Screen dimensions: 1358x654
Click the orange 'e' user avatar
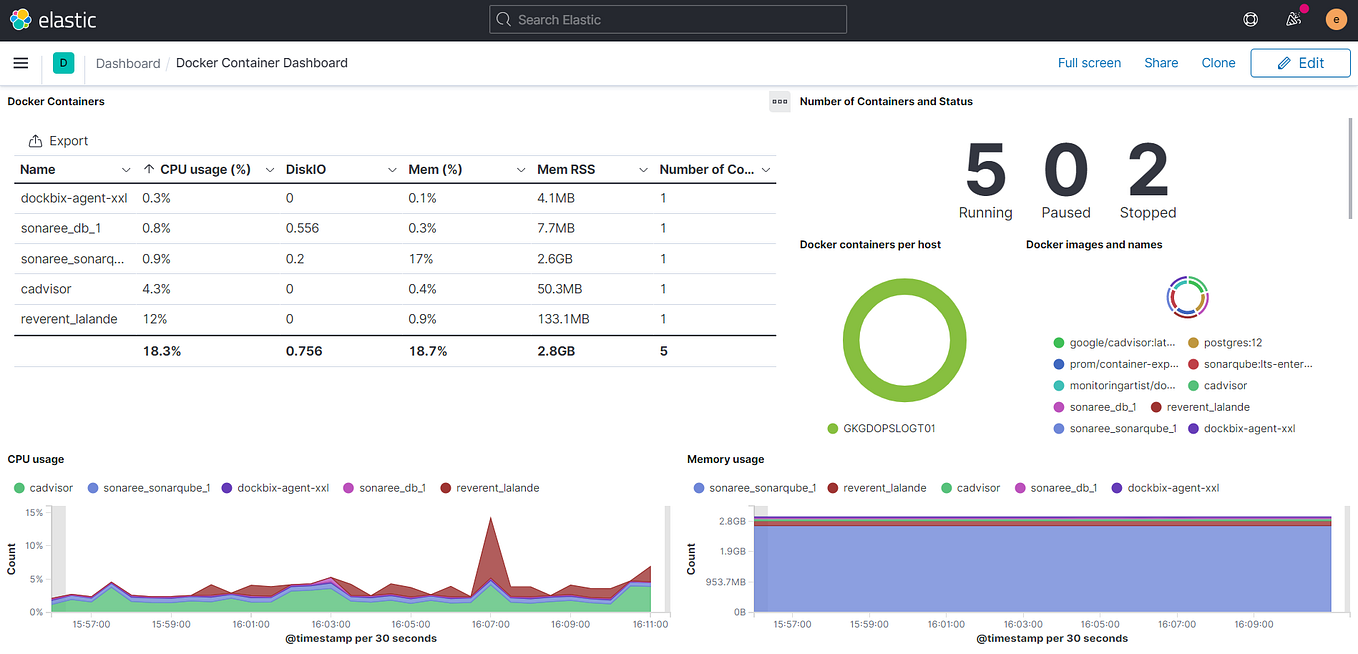click(1336, 19)
